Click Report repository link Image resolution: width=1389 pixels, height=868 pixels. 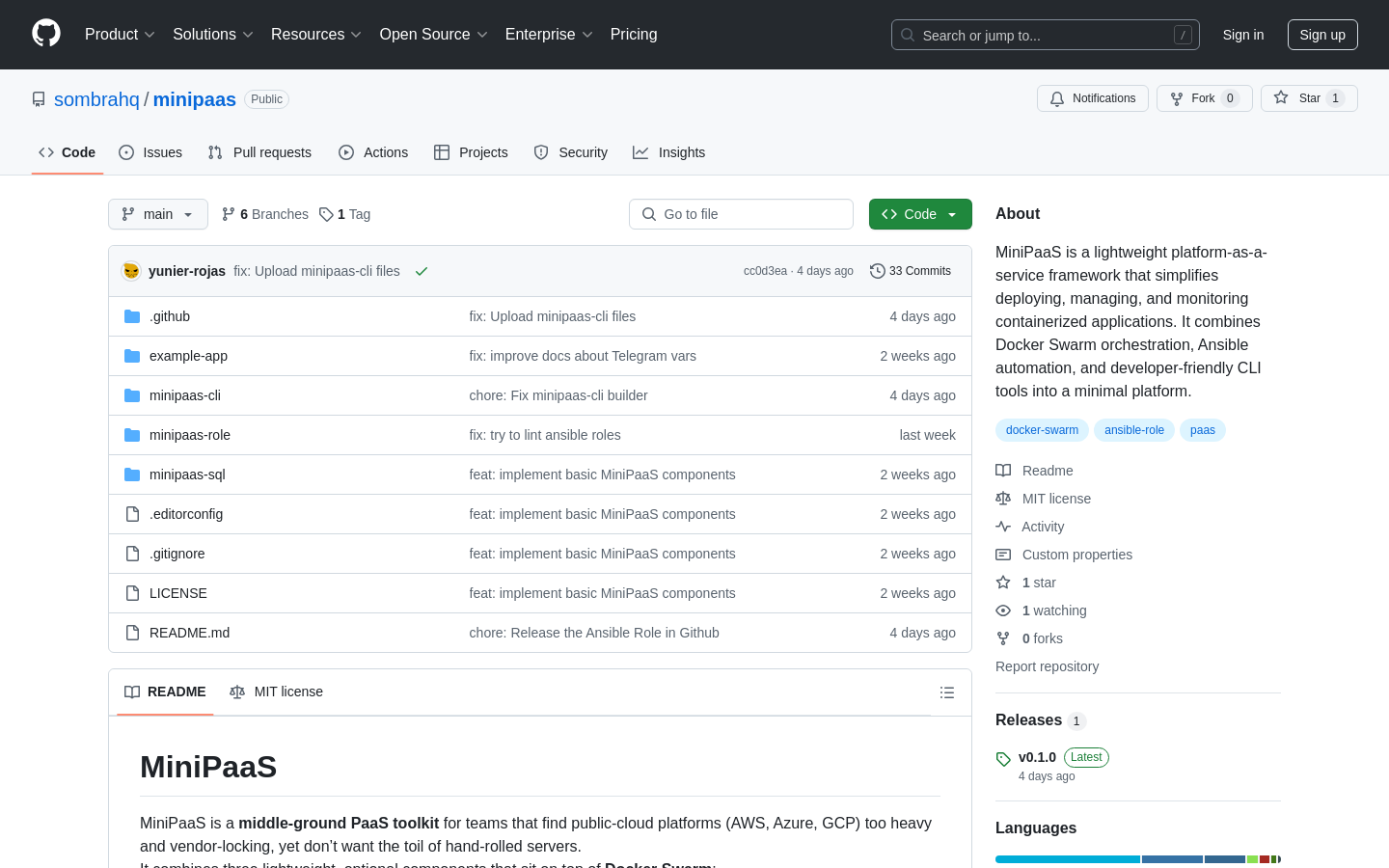click(1047, 666)
